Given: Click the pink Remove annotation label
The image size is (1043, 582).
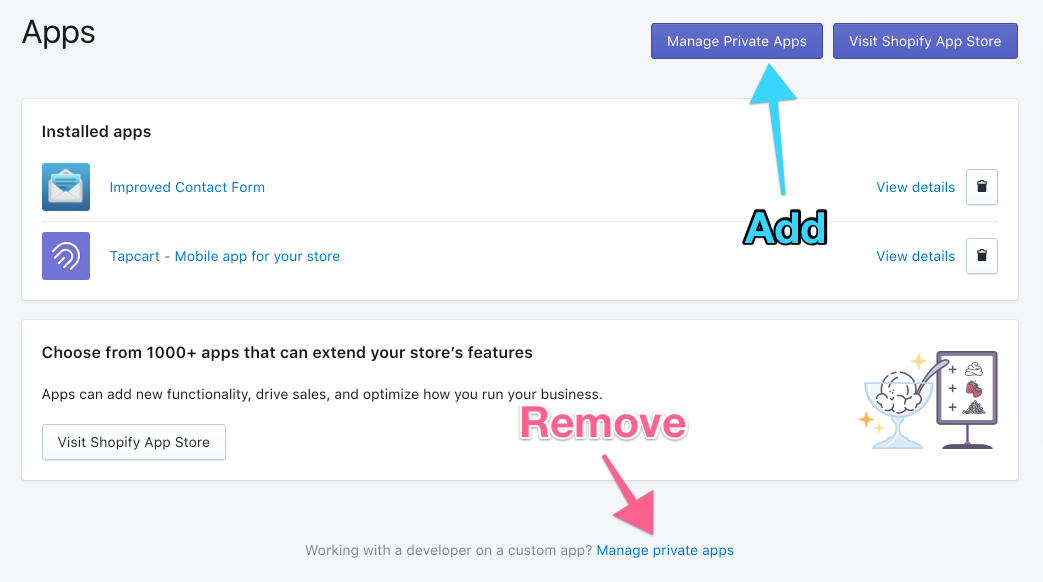Looking at the screenshot, I should click(603, 423).
